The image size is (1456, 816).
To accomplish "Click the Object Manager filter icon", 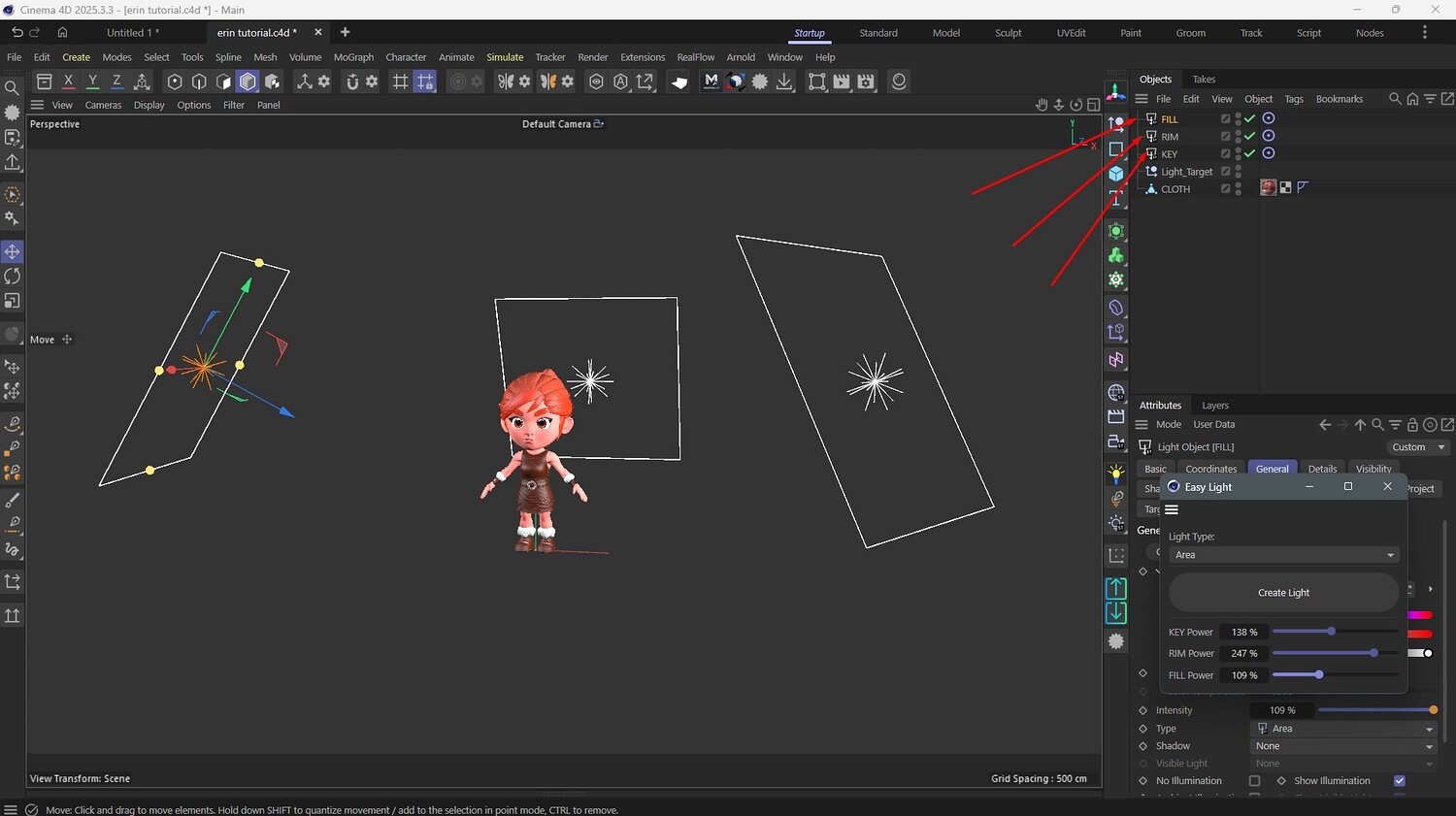I will coord(1430,99).
